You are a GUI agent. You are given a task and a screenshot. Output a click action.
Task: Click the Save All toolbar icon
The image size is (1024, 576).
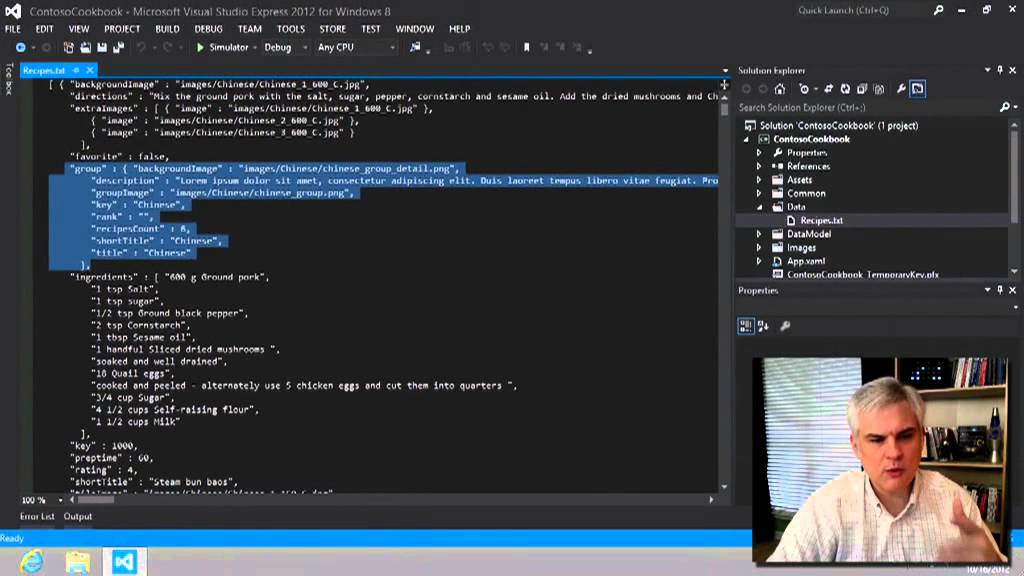[119, 48]
